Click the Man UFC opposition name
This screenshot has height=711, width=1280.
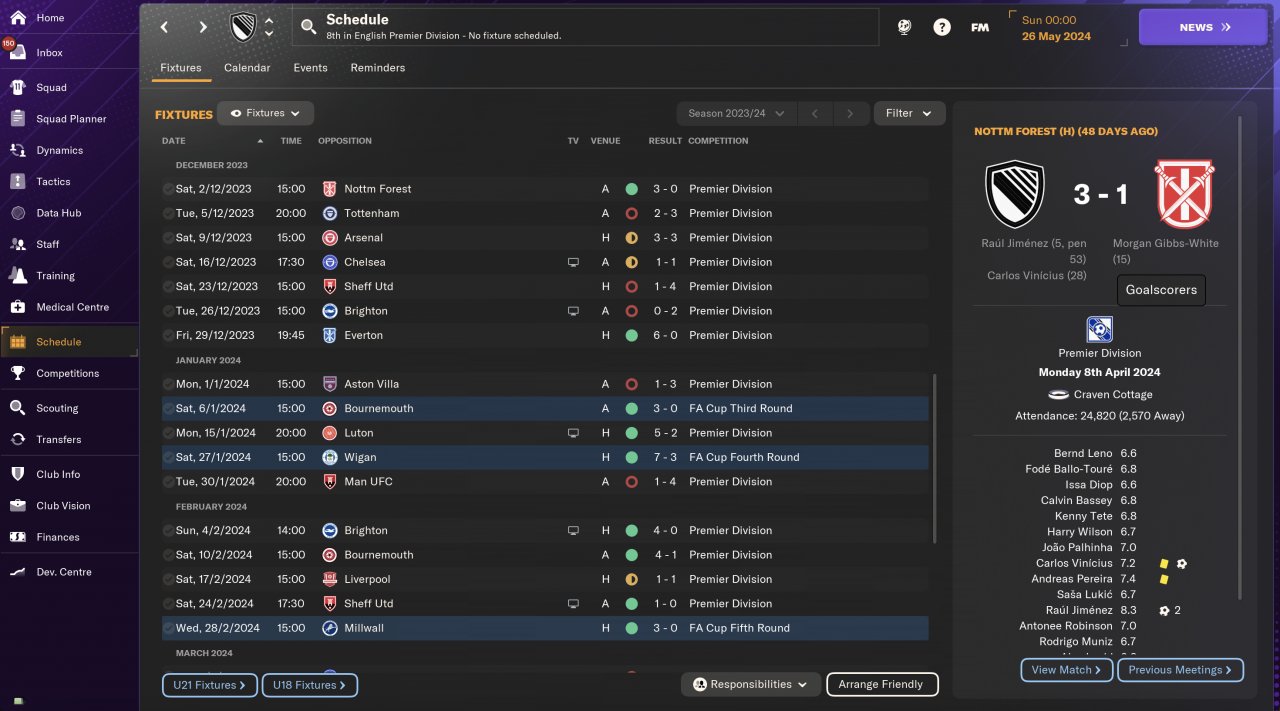point(368,482)
